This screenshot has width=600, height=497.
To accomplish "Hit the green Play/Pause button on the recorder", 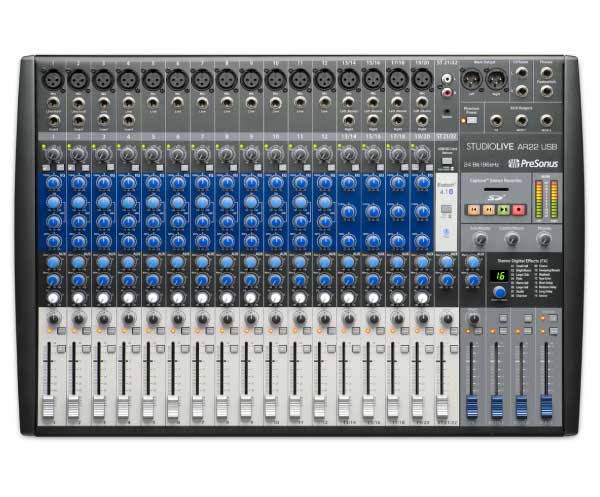I will [504, 209].
